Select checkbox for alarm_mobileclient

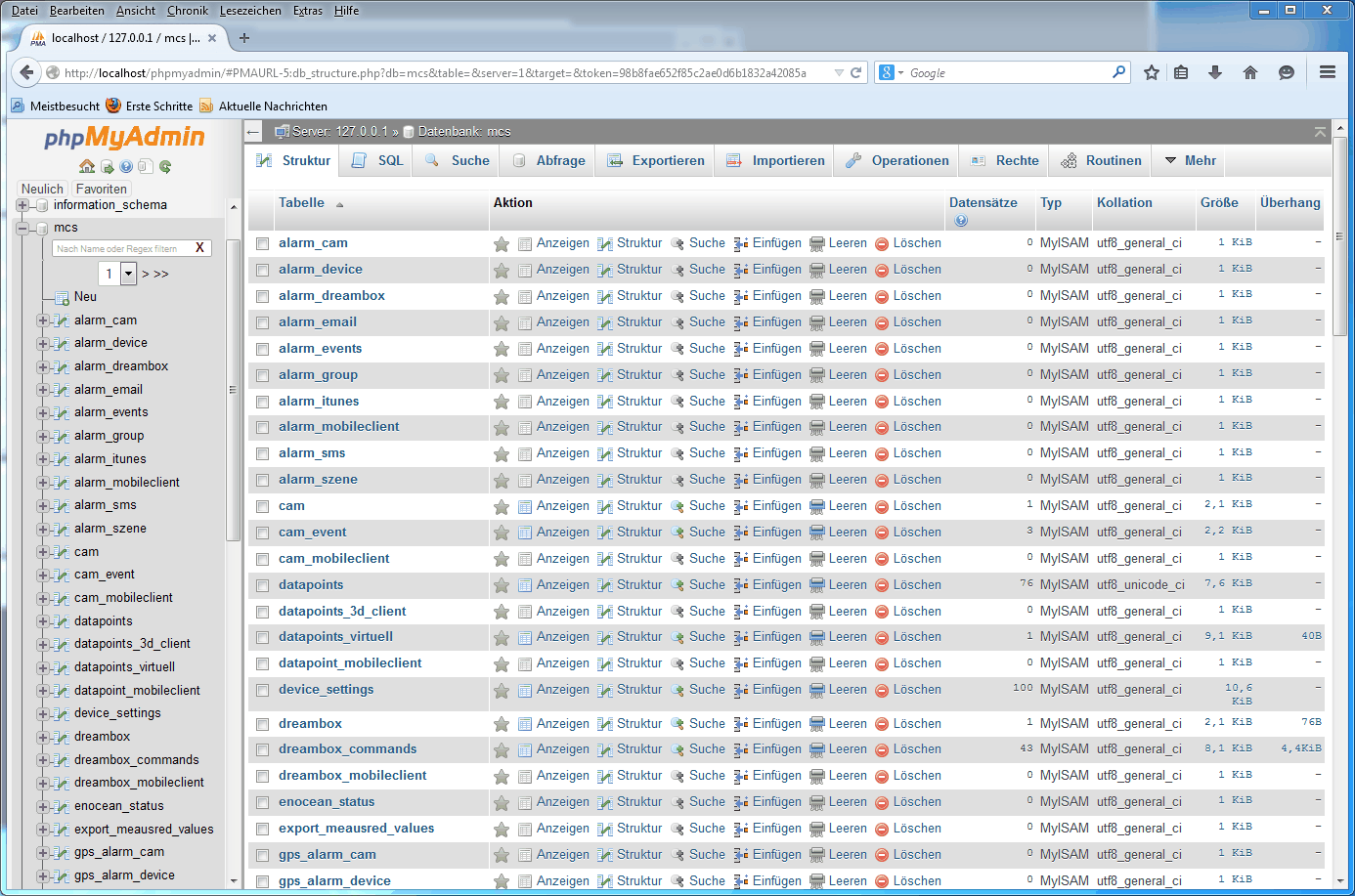point(262,428)
